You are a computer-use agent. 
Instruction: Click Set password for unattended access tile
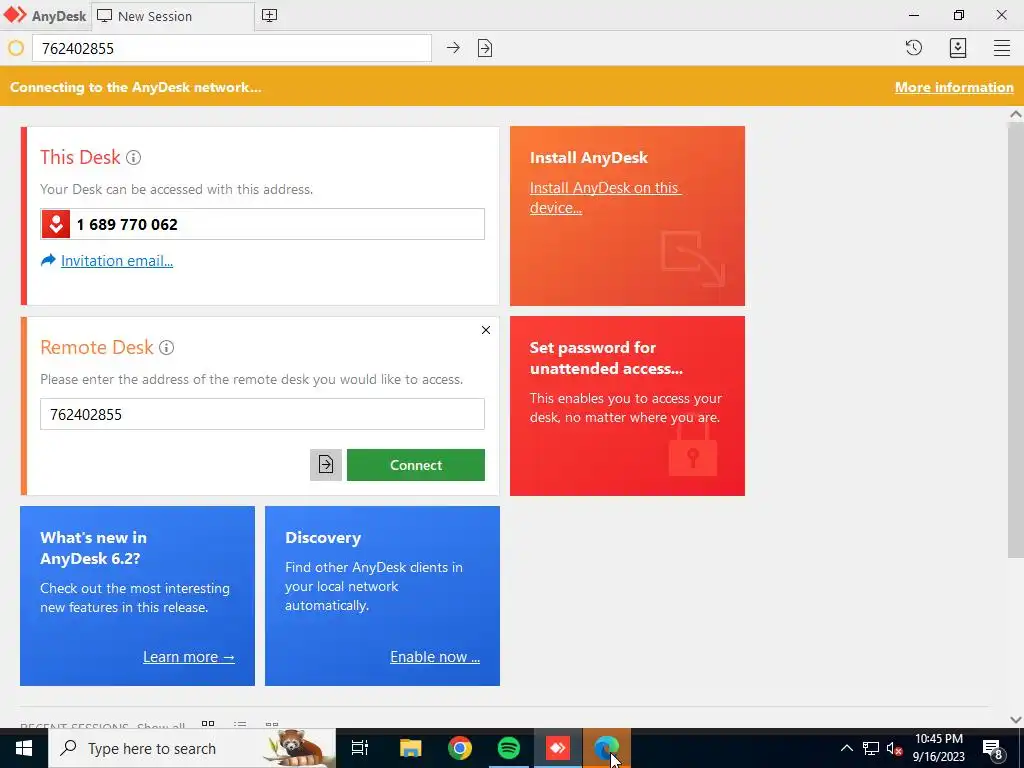(x=627, y=406)
